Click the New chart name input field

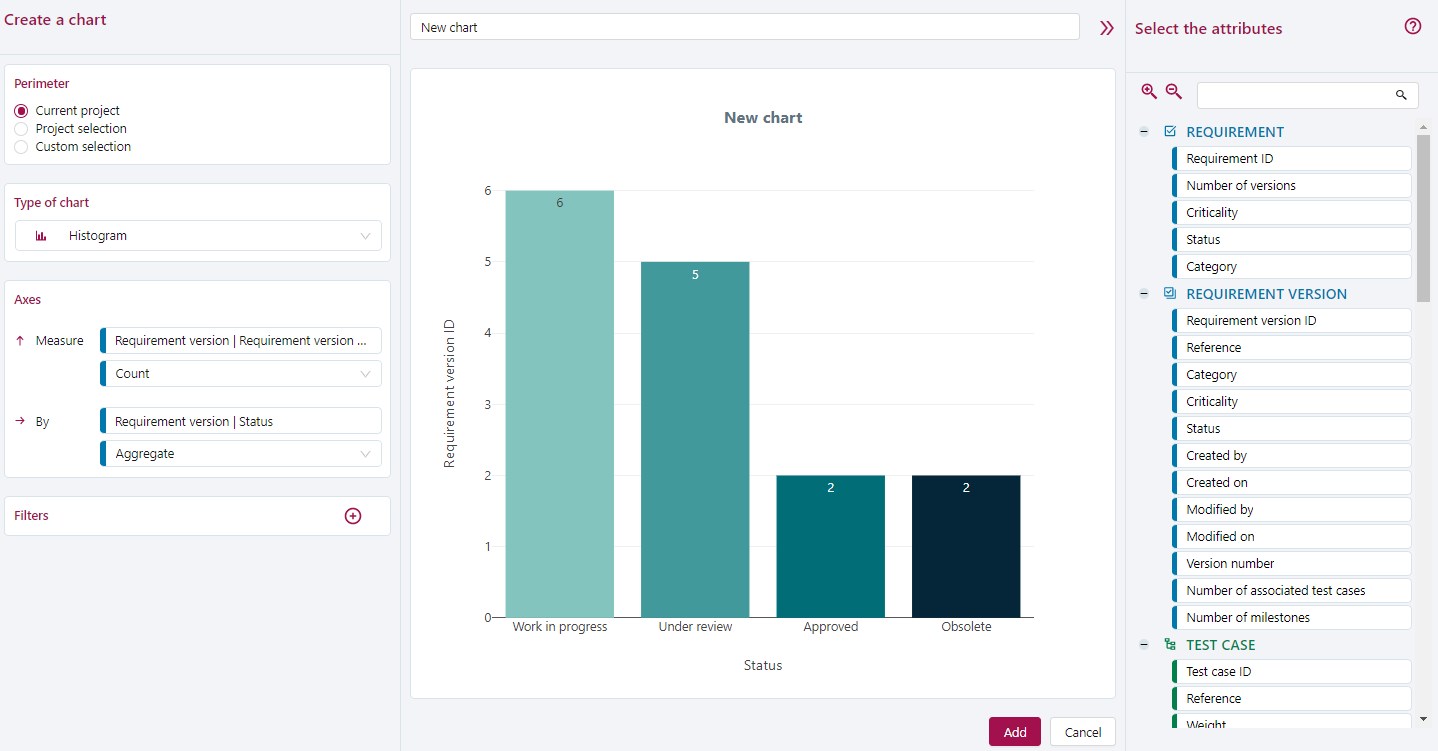[744, 27]
